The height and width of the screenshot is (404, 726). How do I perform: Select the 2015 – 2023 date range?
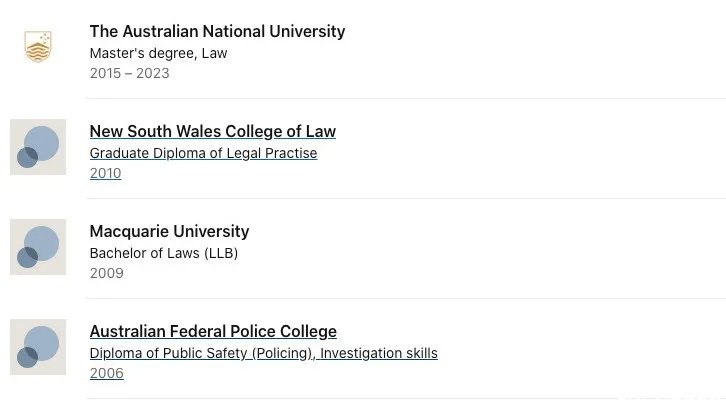130,73
